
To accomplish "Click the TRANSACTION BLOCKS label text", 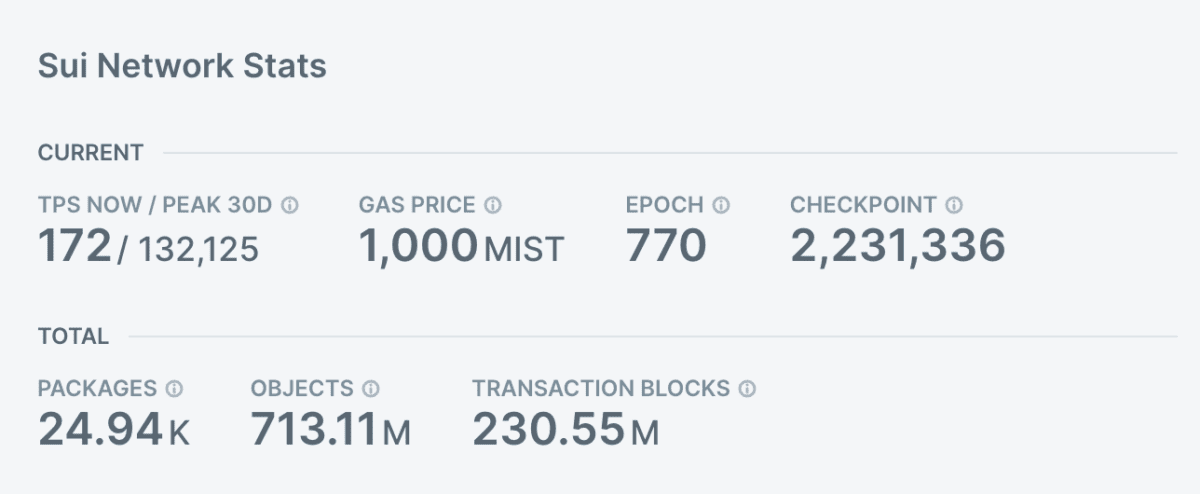I will [601, 388].
